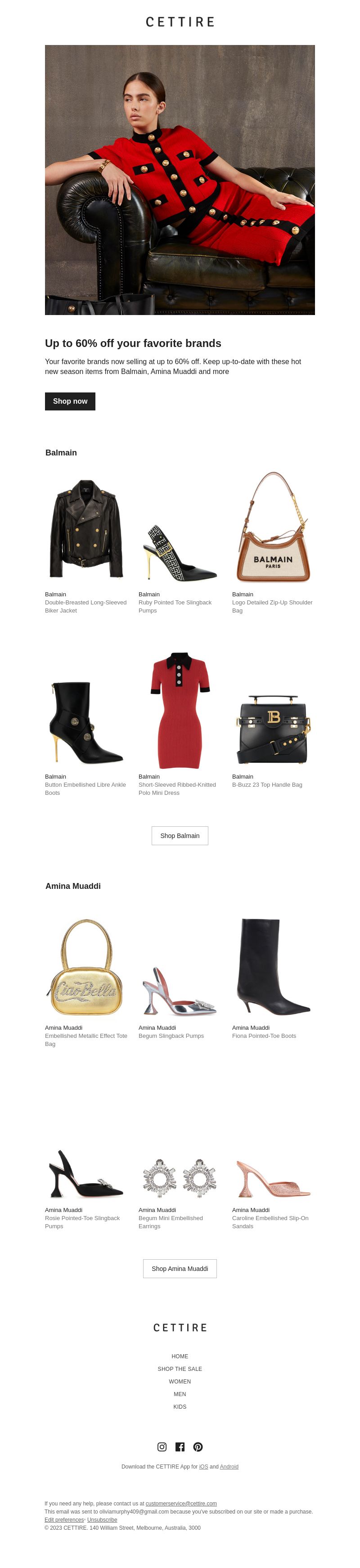Open the HOME footer menu link
This screenshot has width=360, height=1568.
(x=180, y=1356)
